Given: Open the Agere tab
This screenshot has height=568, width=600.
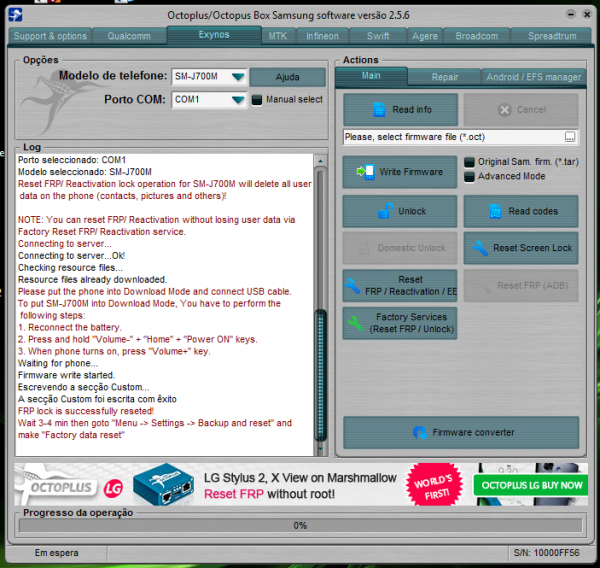Looking at the screenshot, I should pyautogui.click(x=425, y=36).
